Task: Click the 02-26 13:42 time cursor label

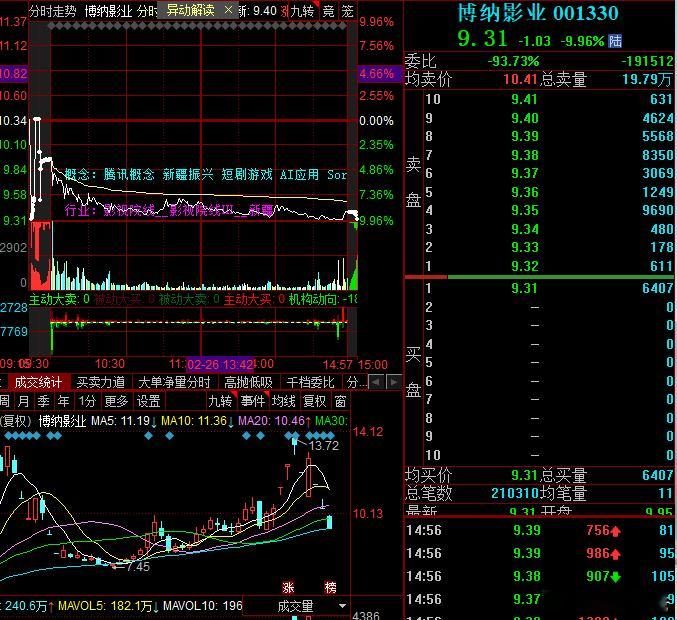Action: pyautogui.click(x=221, y=365)
